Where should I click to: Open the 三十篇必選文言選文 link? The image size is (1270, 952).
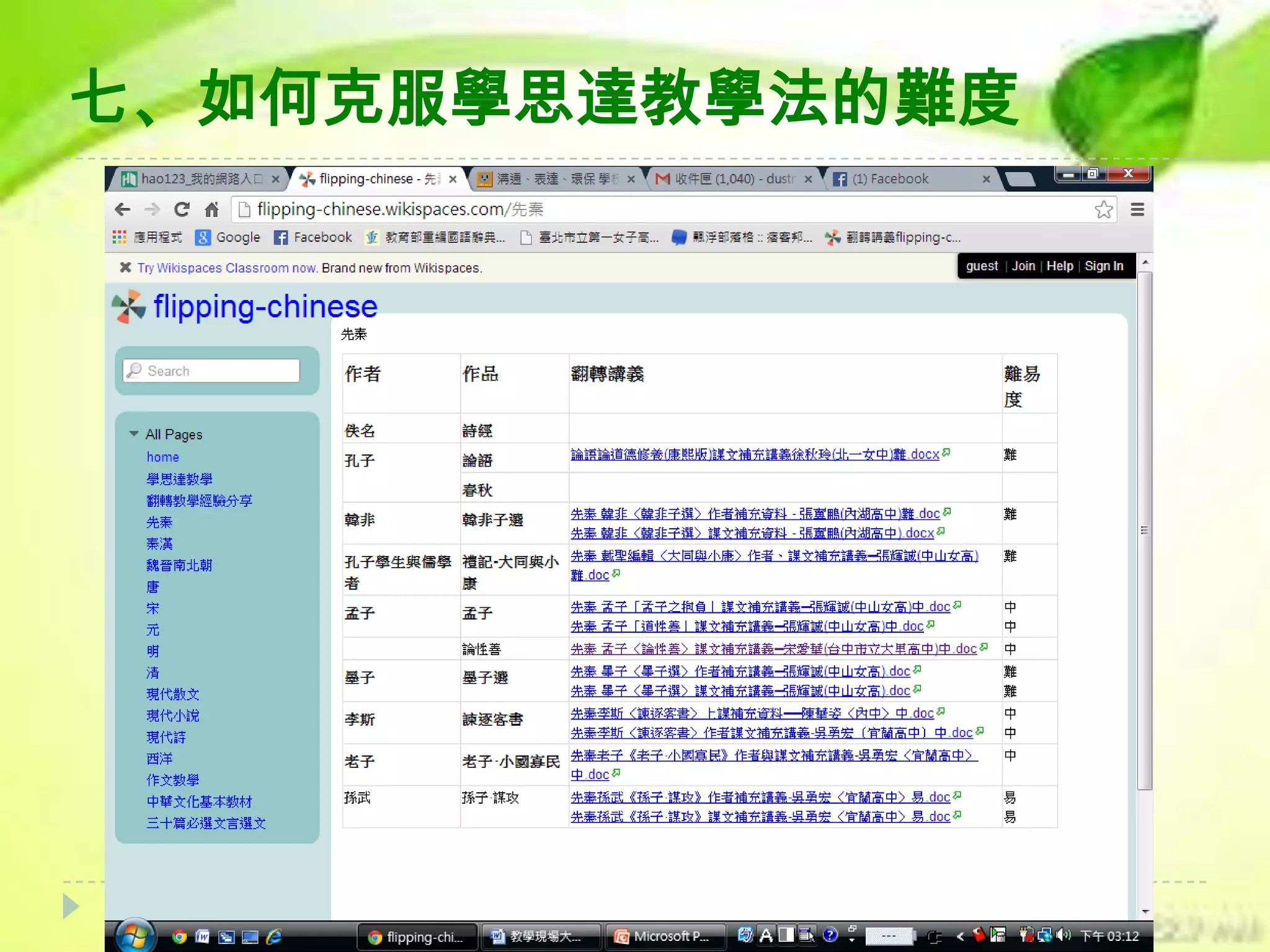tap(206, 823)
